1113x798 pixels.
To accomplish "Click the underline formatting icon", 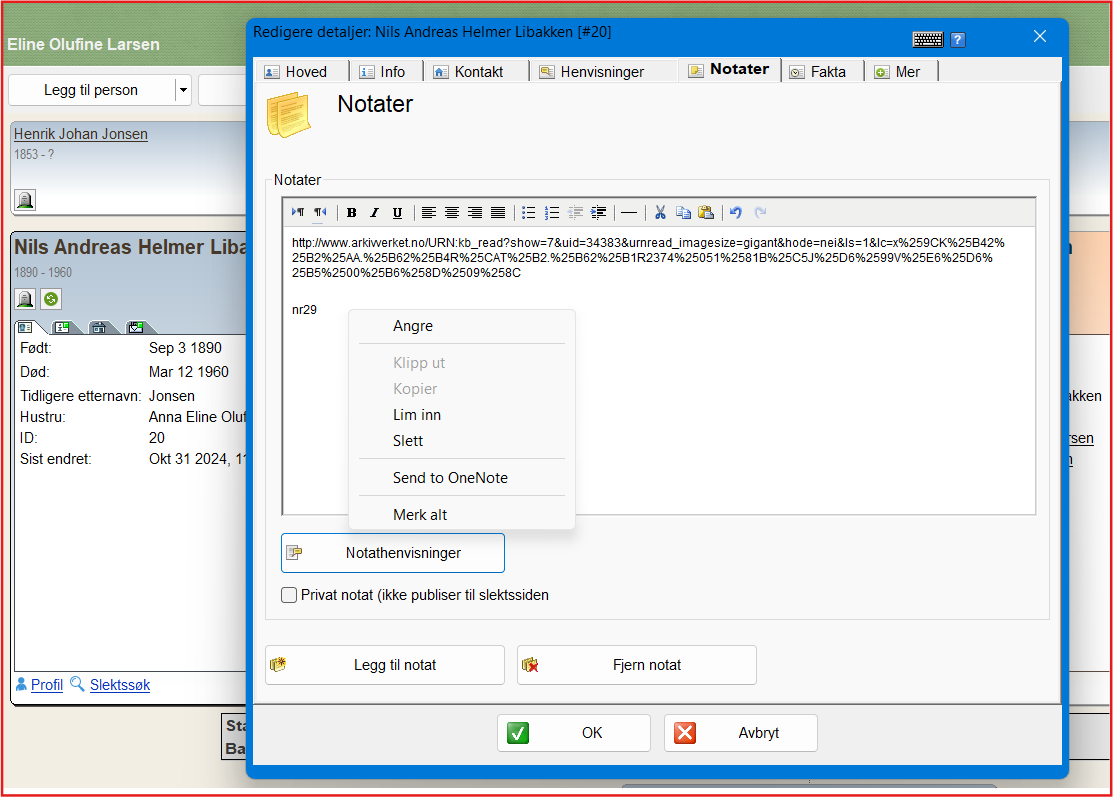I will pos(397,213).
